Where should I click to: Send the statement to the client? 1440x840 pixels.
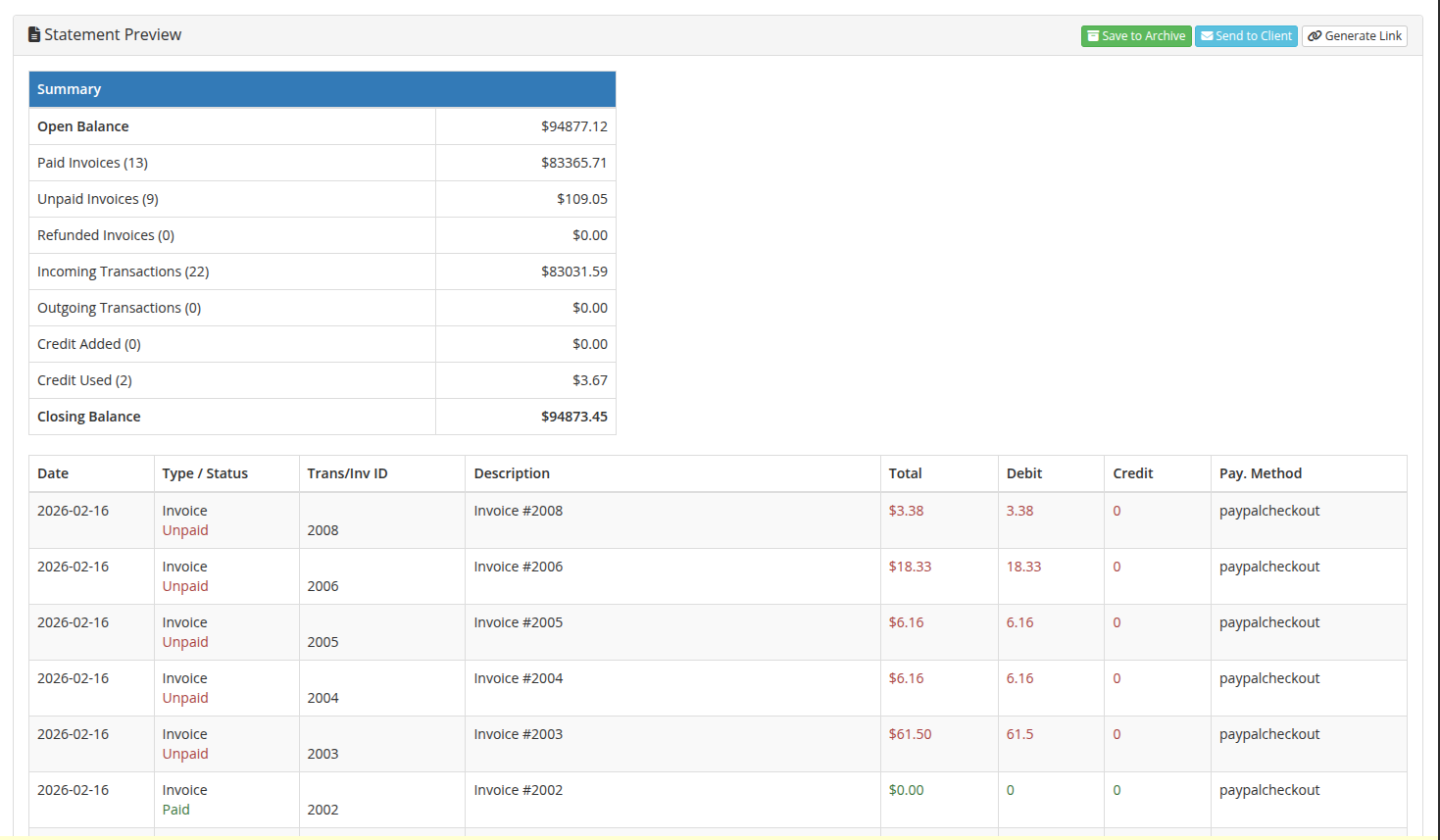coord(1246,35)
